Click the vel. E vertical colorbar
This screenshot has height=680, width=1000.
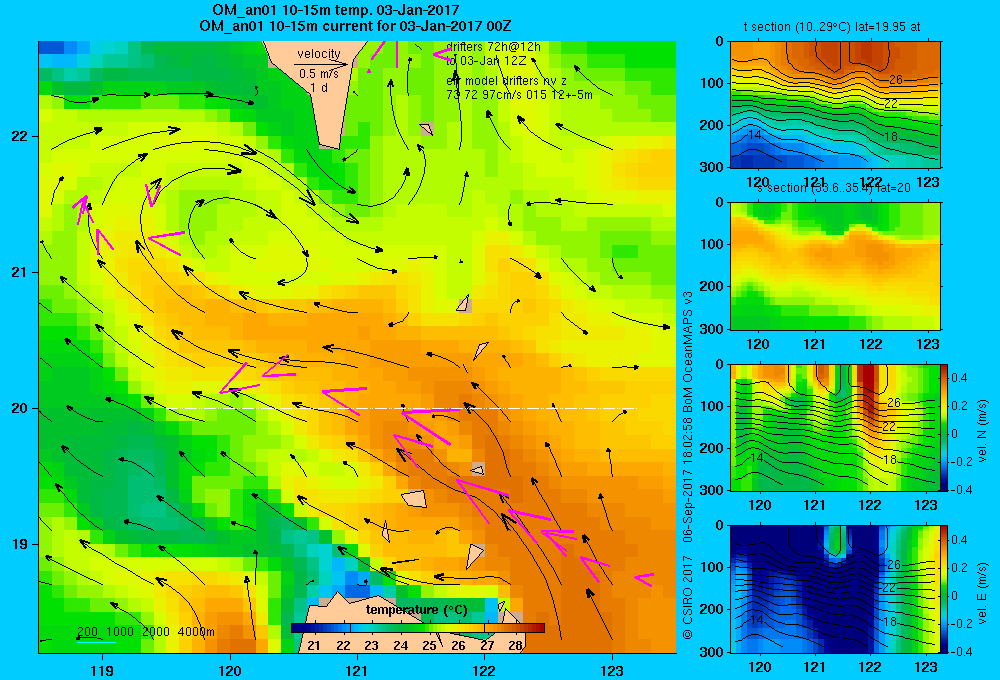coord(944,589)
